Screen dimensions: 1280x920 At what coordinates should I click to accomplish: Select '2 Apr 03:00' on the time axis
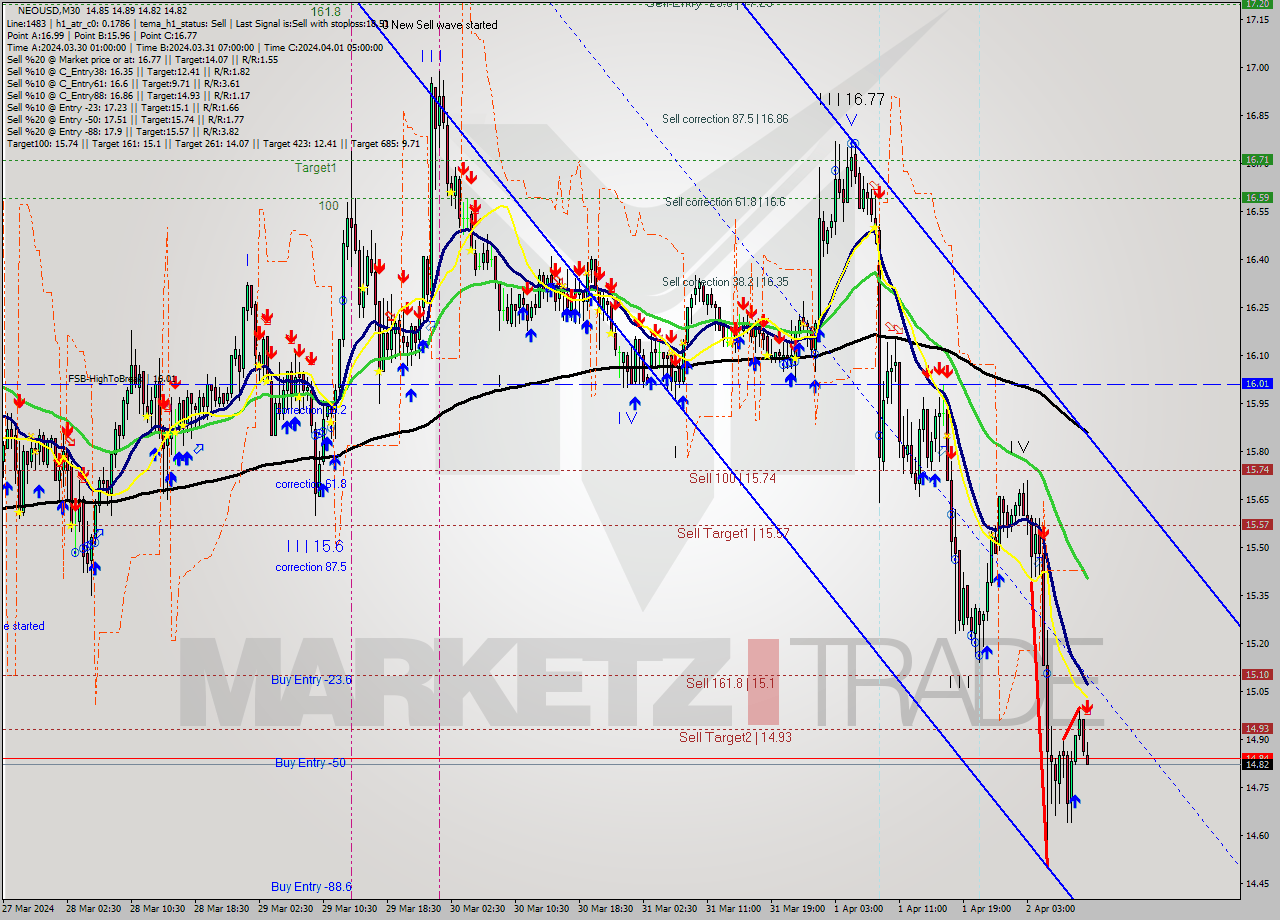coord(1053,909)
